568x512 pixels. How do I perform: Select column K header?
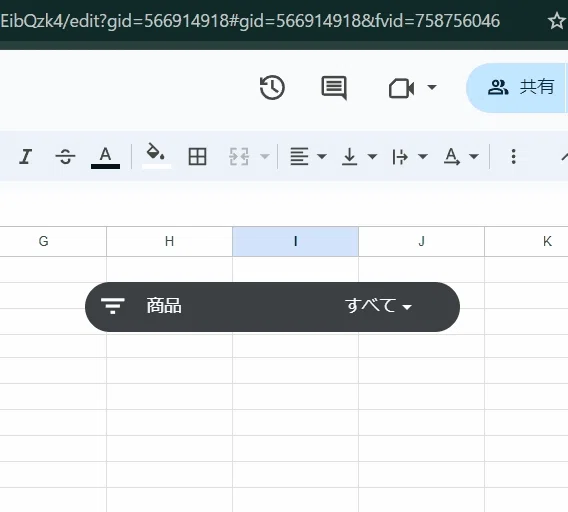point(527,241)
